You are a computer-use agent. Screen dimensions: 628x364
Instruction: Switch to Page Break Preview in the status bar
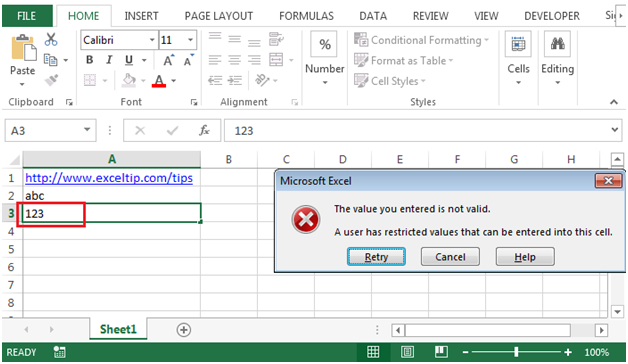point(441,352)
